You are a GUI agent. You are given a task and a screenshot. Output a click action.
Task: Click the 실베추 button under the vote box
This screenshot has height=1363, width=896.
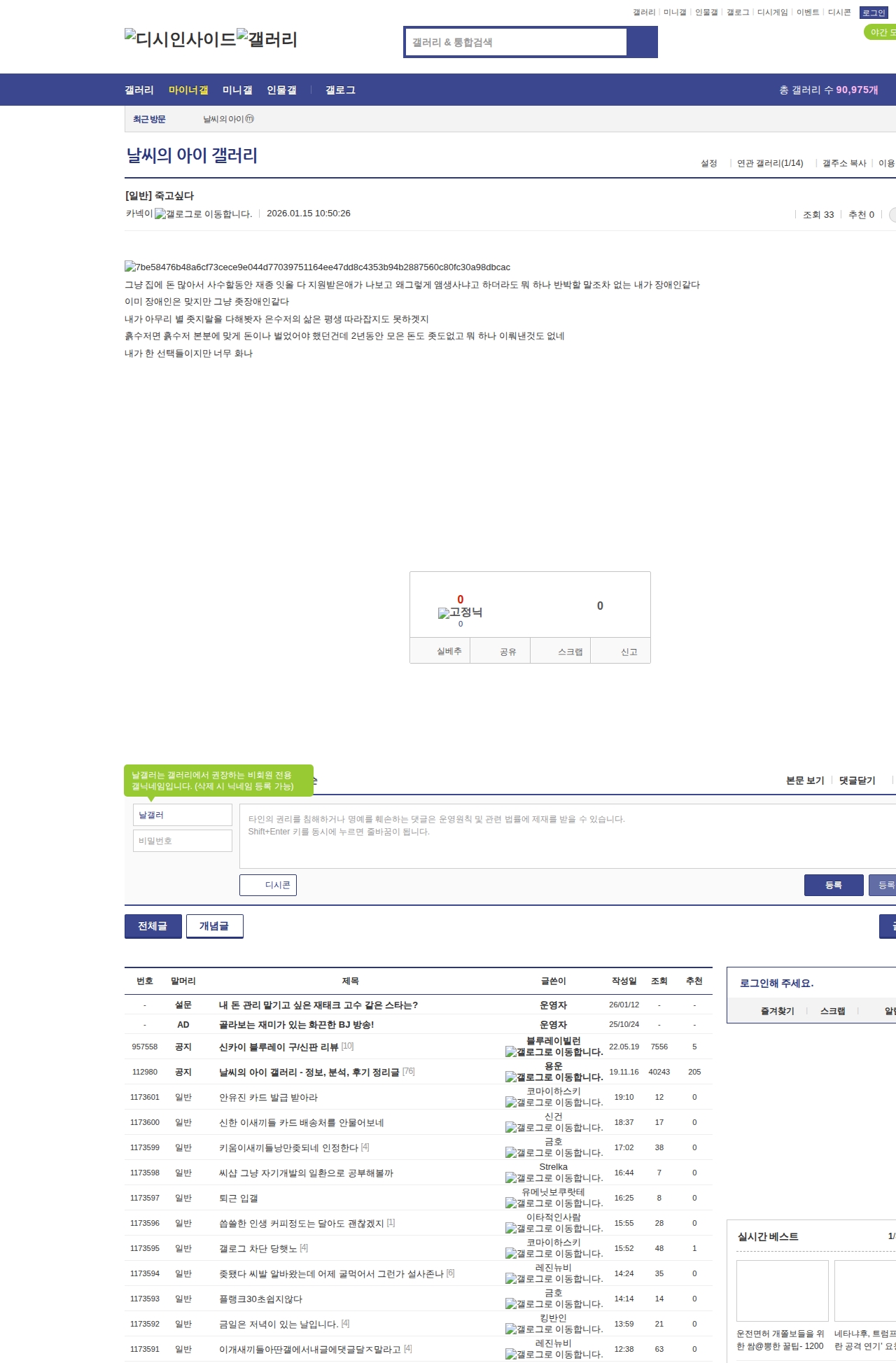(440, 651)
